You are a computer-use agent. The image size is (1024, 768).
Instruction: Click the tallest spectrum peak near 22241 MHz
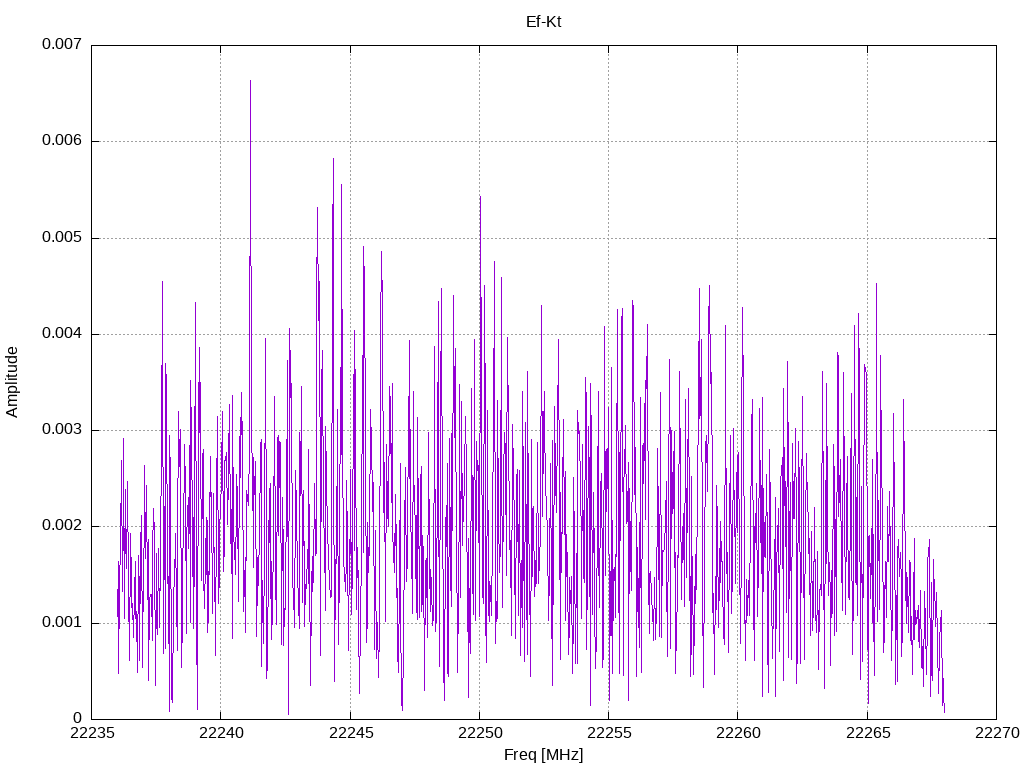coord(250,82)
